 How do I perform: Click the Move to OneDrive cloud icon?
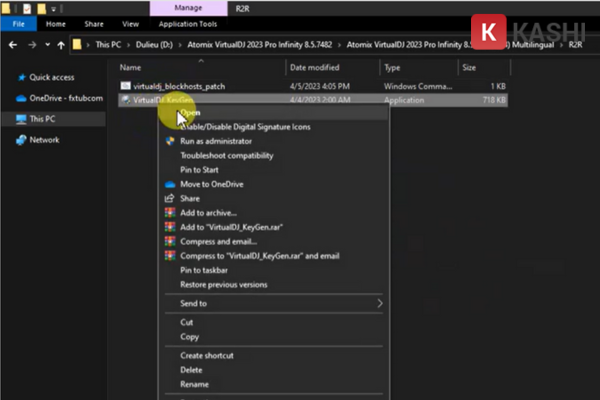coord(169,185)
